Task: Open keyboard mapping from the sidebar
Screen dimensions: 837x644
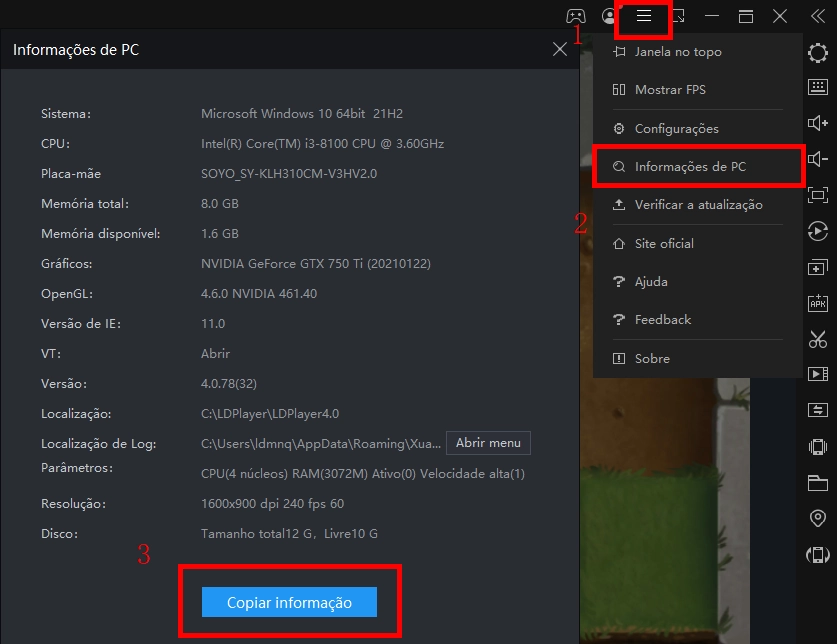Action: [818, 87]
